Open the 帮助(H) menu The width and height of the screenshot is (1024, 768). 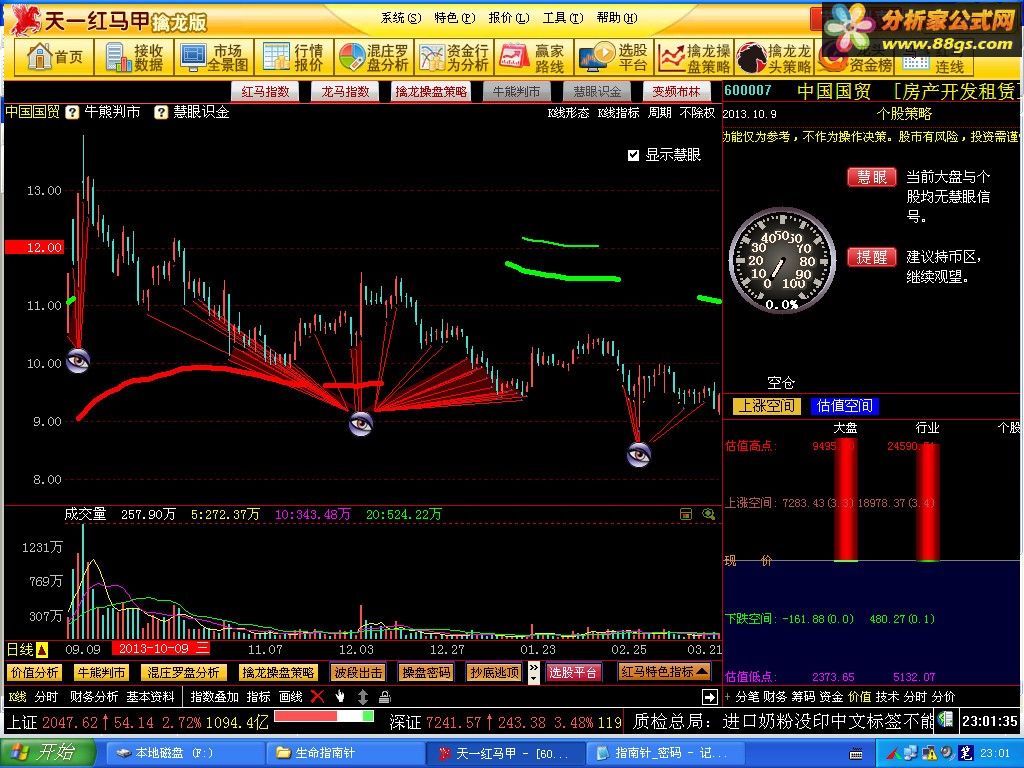(616, 18)
